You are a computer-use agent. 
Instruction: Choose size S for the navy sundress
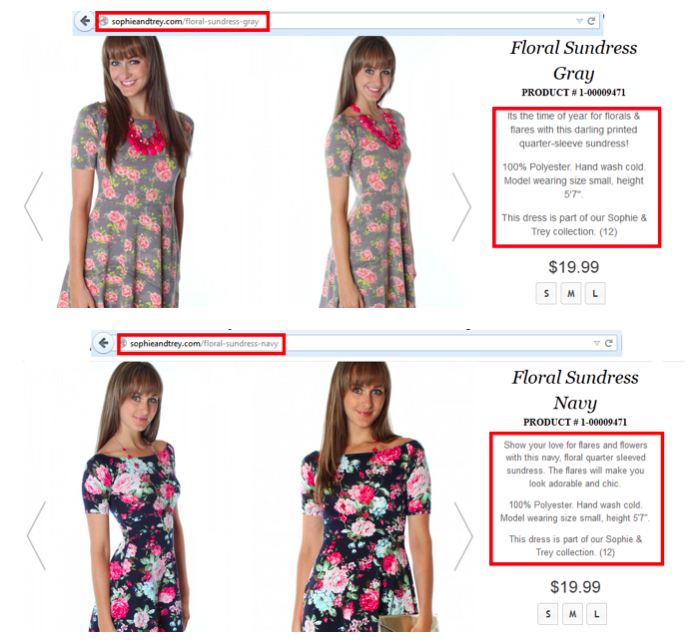548,614
